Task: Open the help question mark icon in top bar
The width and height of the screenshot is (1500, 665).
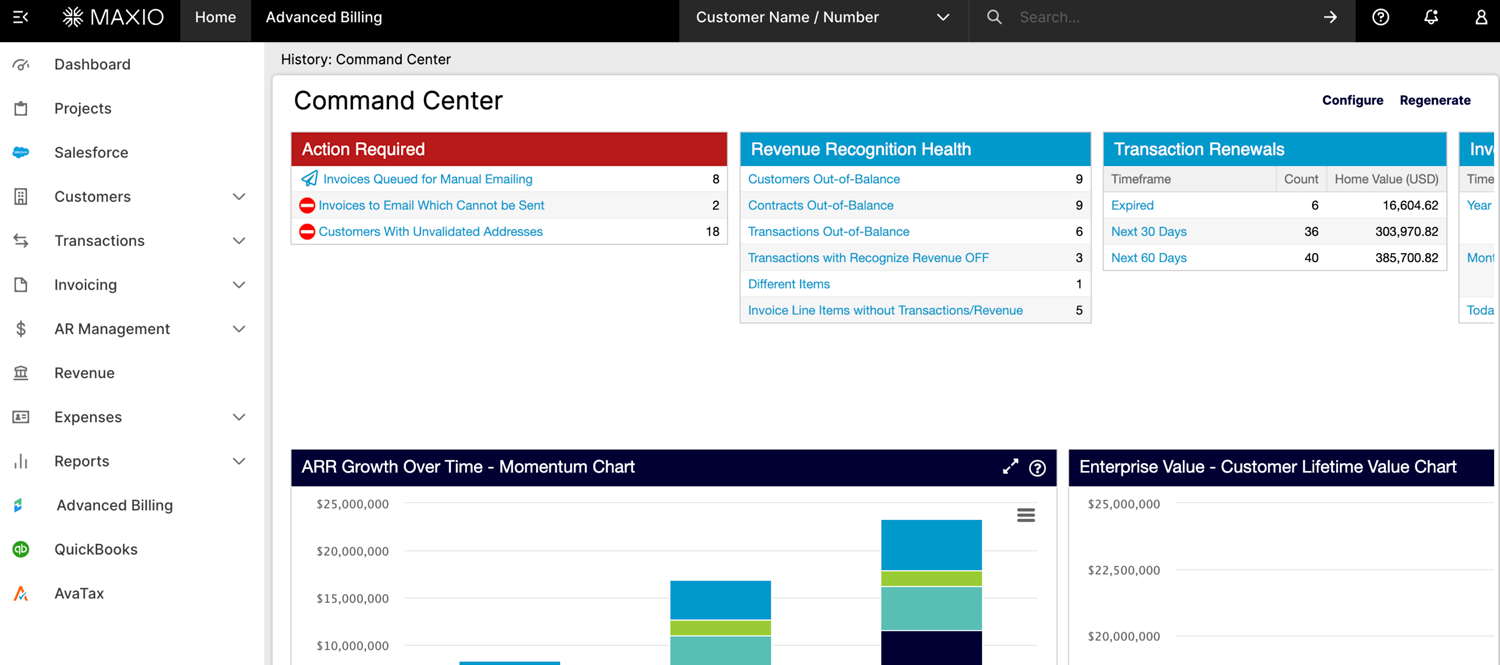Action: [x=1380, y=17]
